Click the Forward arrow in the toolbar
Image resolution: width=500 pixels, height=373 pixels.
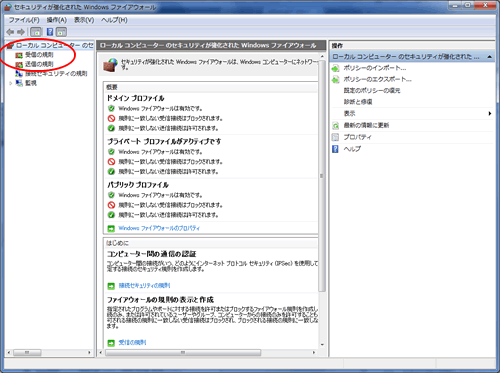point(21,32)
